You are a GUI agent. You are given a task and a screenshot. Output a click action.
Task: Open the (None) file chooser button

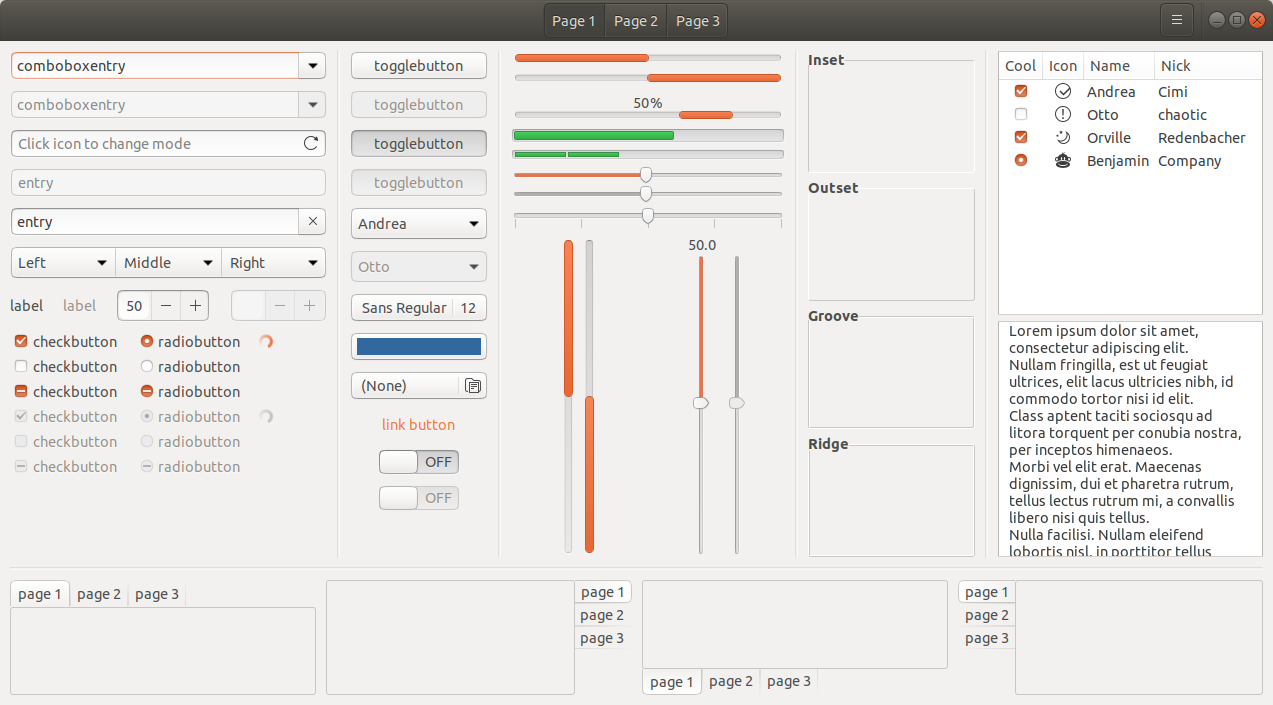coord(419,386)
